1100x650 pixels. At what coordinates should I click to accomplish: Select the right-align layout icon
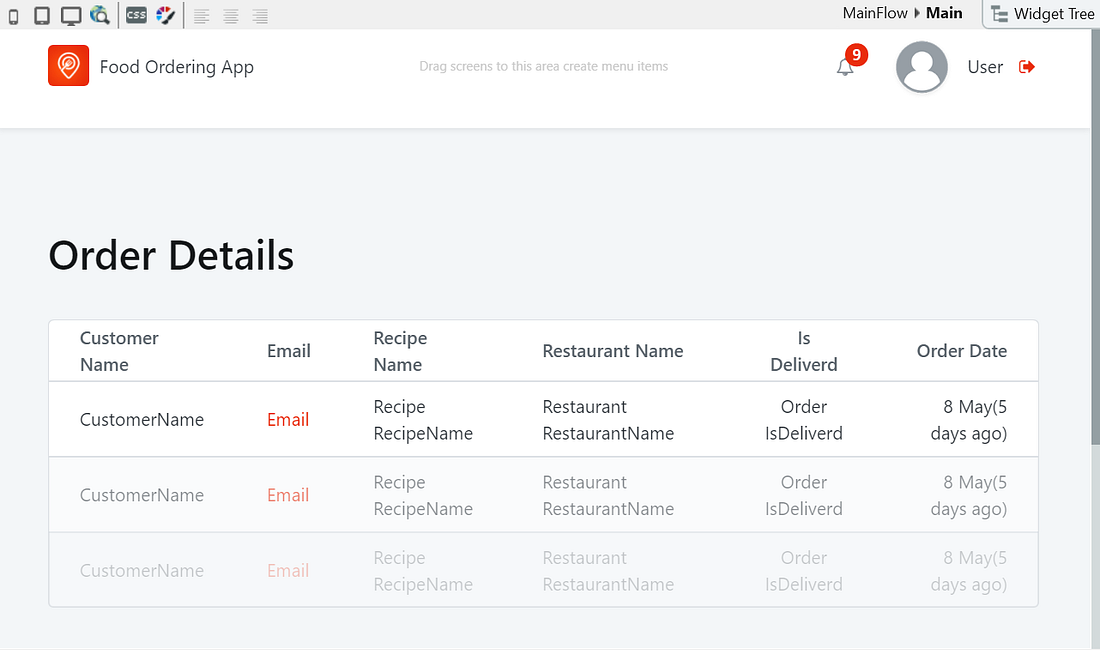click(x=259, y=15)
